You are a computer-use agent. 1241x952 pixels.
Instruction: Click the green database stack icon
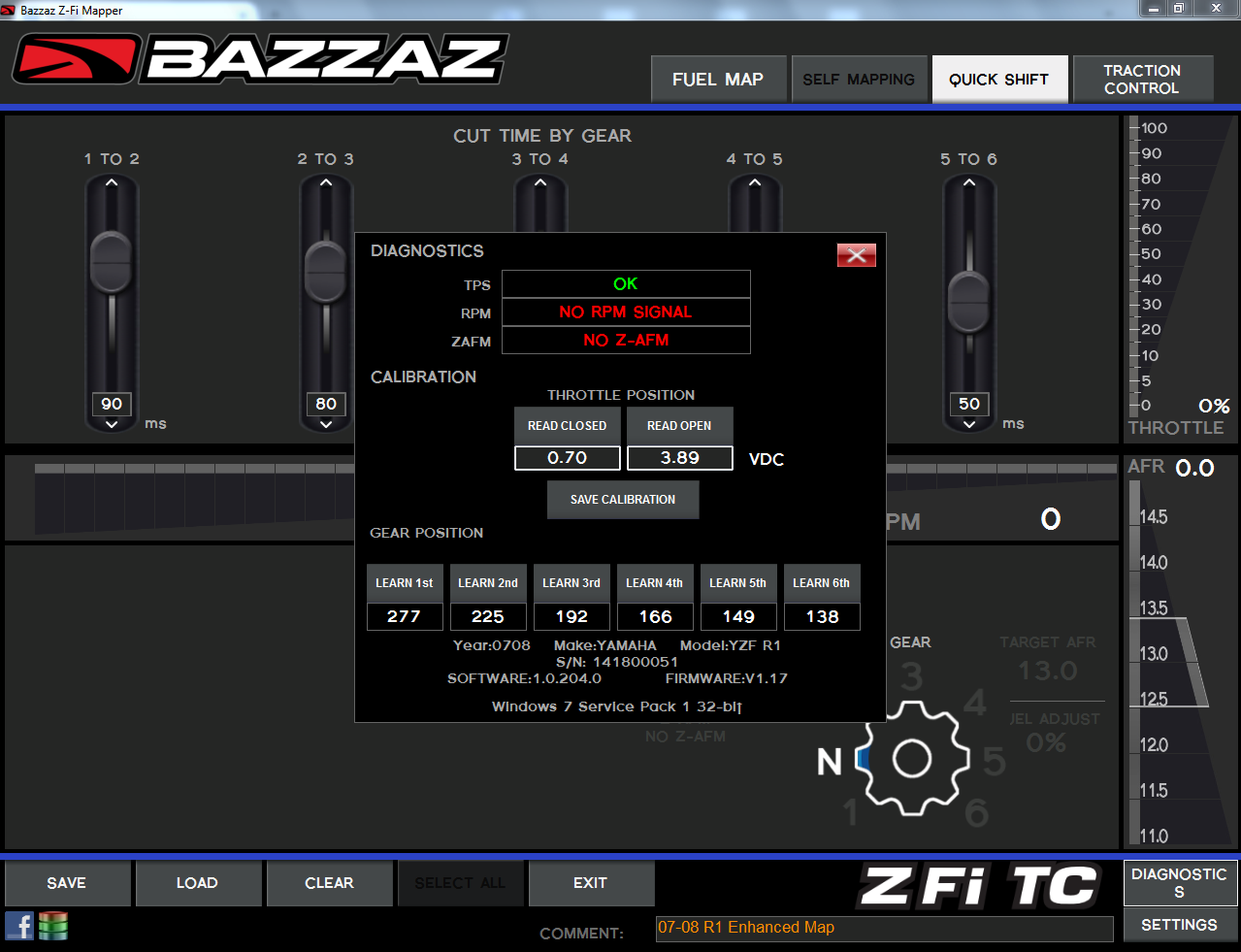click(53, 926)
